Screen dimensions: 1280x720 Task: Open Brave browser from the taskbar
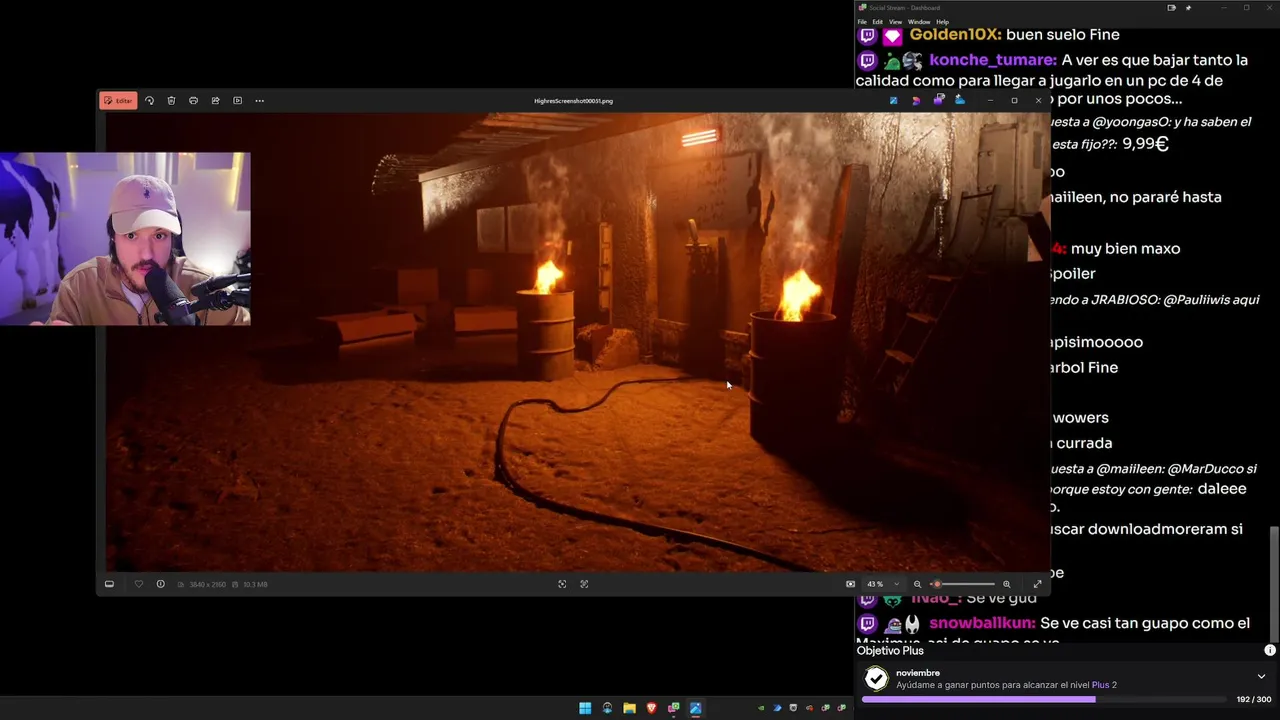[x=651, y=708]
